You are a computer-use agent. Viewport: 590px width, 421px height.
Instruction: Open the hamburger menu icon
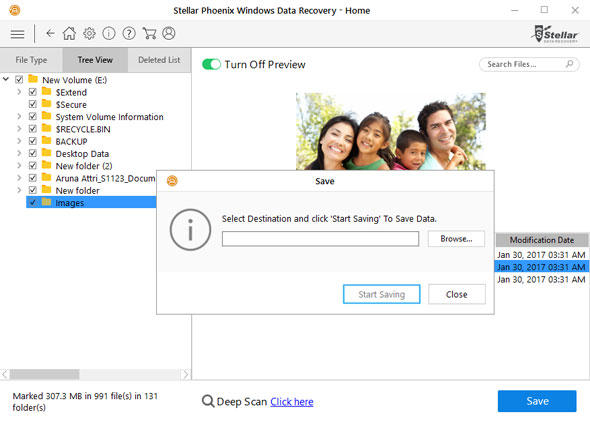point(17,34)
